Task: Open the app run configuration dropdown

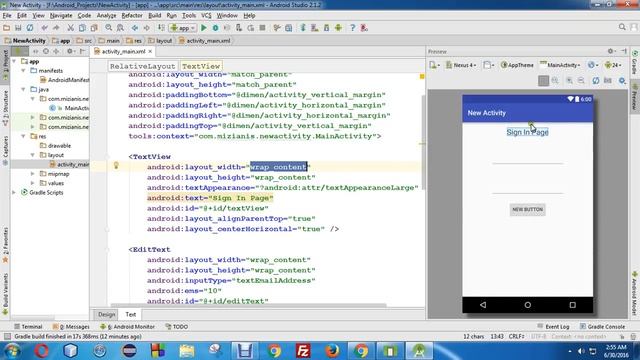Action: (x=183, y=28)
